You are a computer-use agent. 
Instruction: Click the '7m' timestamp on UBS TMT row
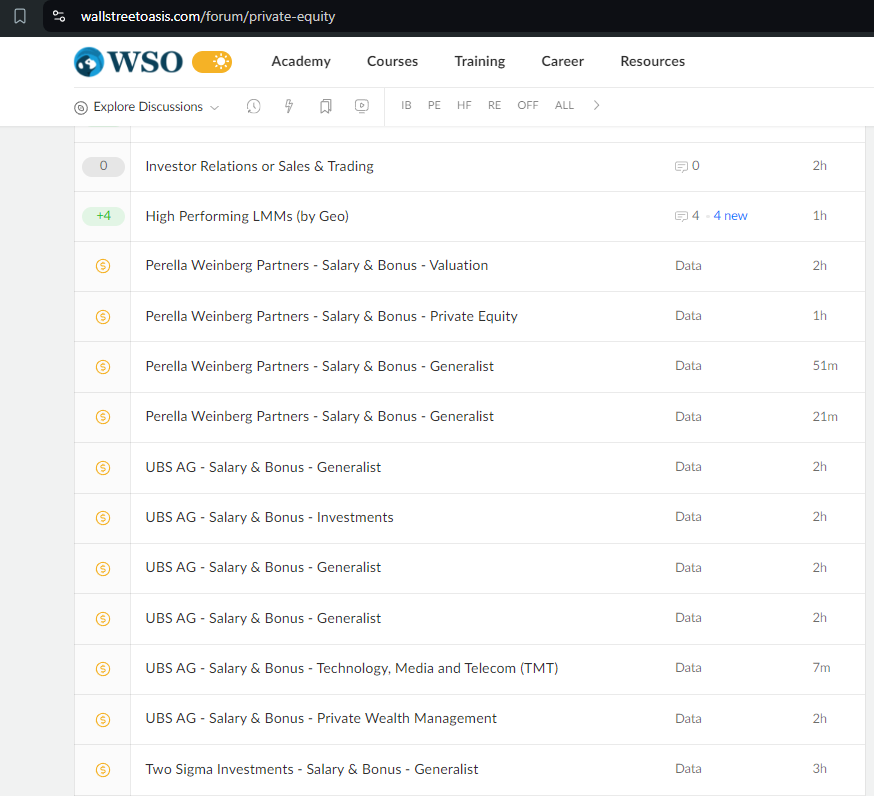tap(821, 668)
